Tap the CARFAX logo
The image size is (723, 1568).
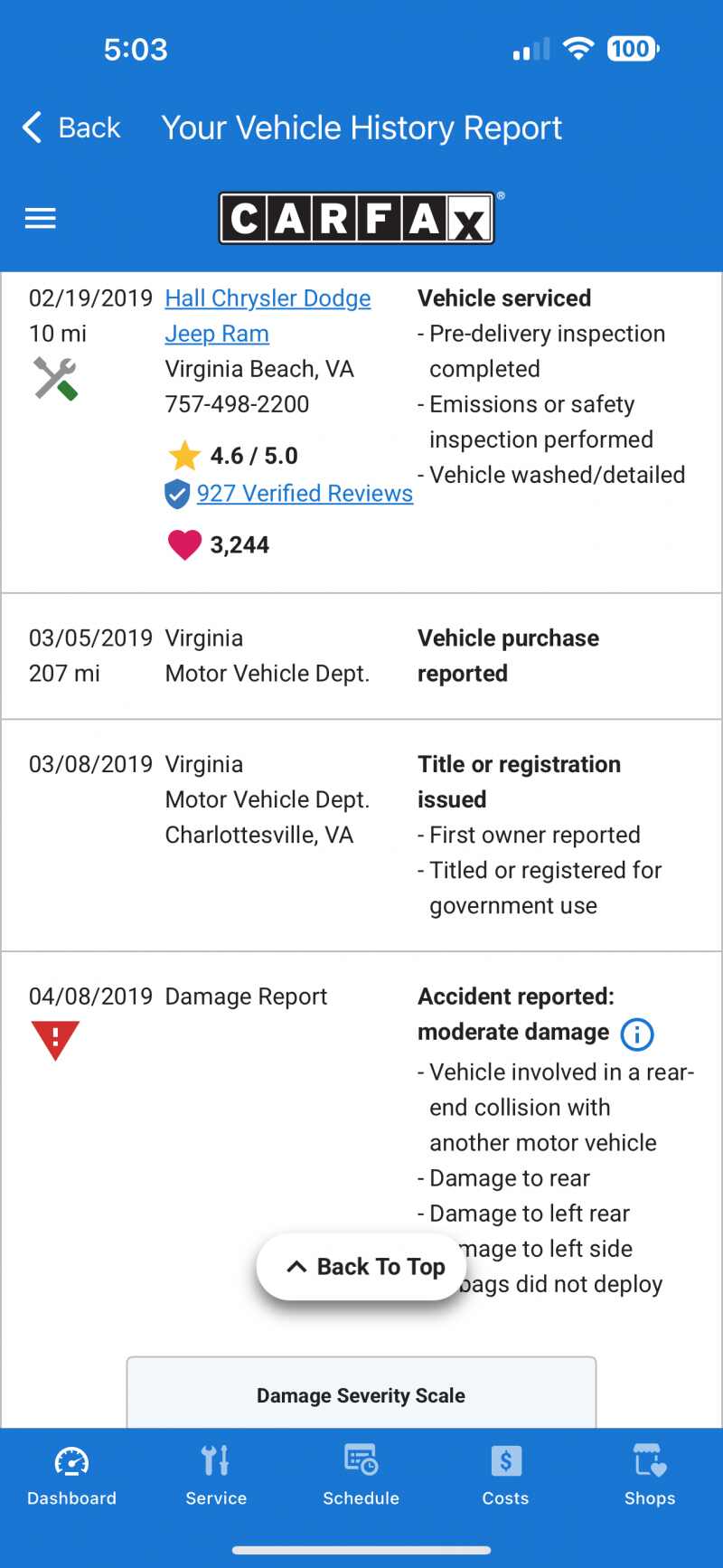(x=357, y=219)
